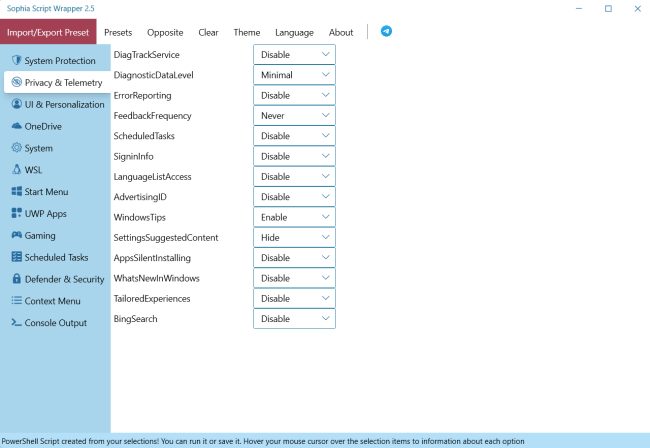Go to the Start Menu section

56,192
